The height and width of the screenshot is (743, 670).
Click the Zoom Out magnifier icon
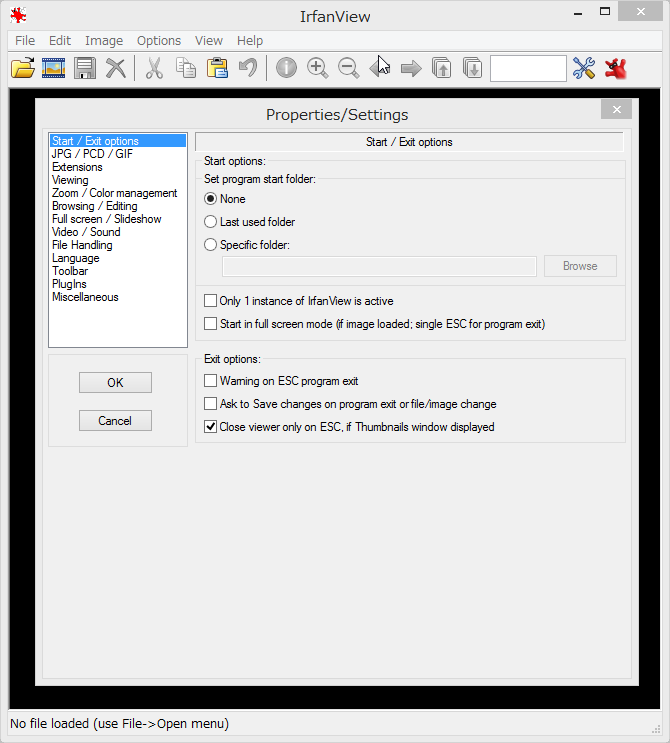[349, 68]
